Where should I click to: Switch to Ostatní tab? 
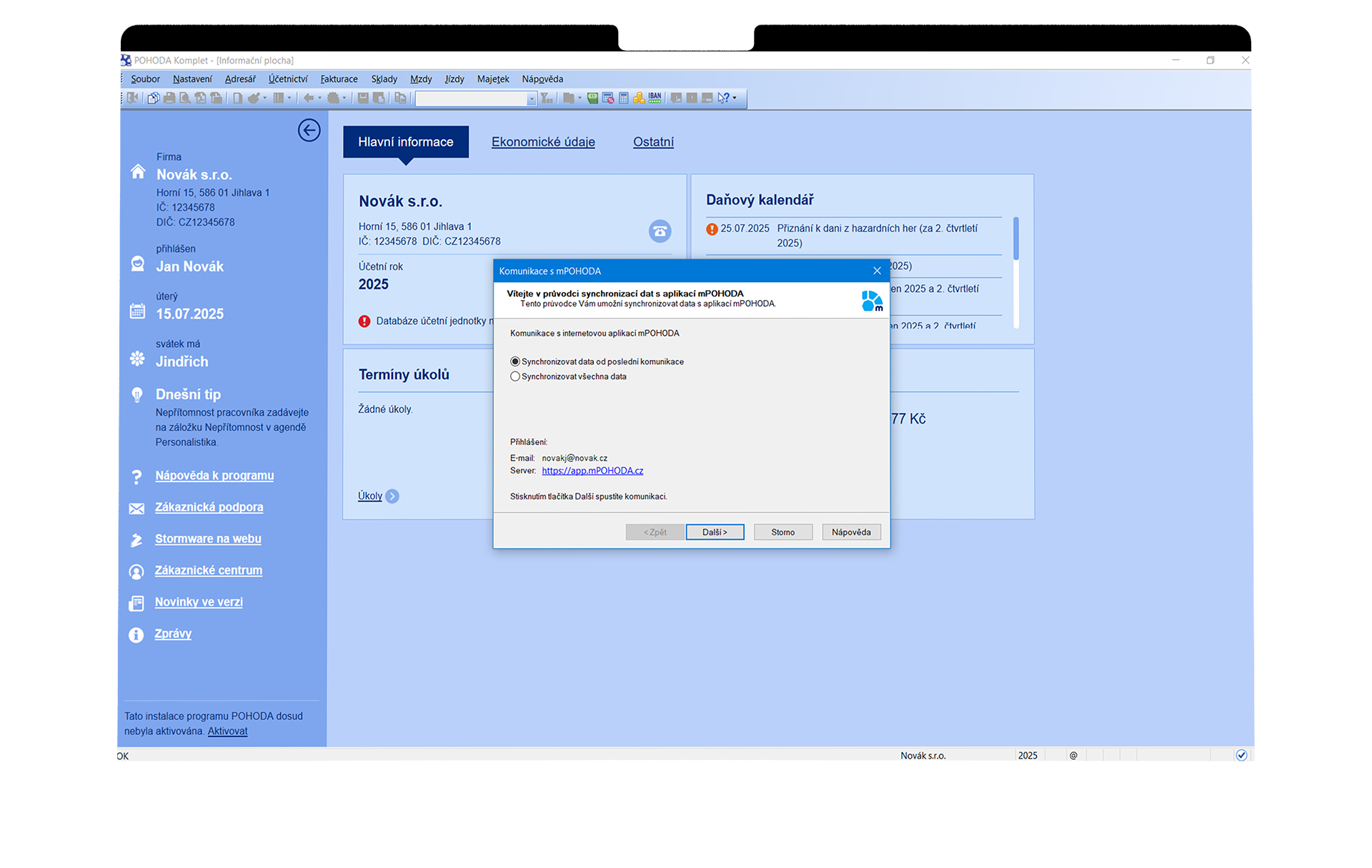coord(653,142)
